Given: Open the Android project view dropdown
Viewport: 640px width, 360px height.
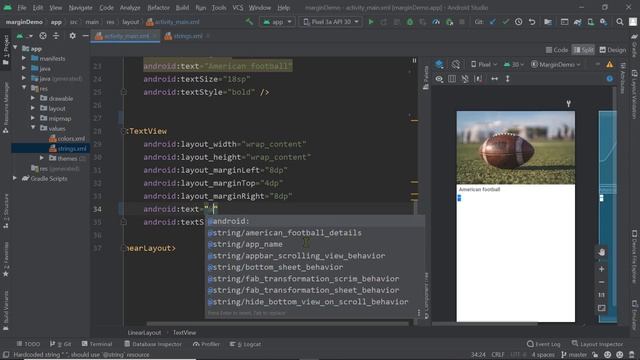Looking at the screenshot, I should [x=24, y=36].
